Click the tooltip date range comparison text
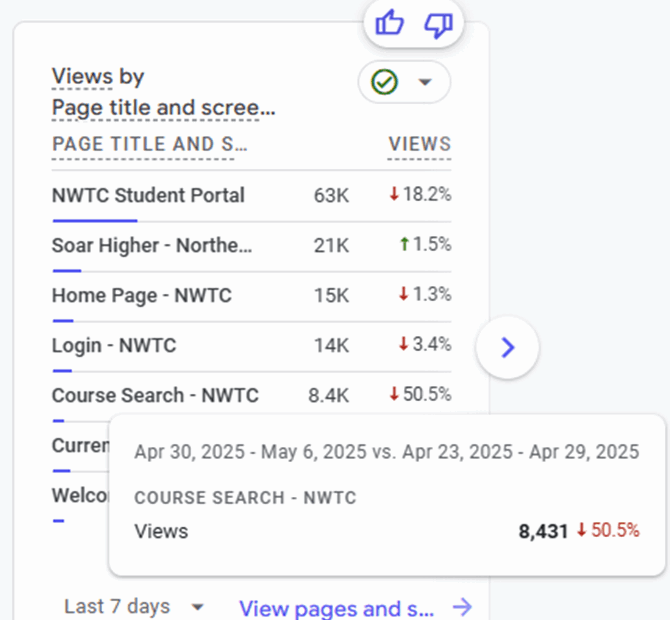670x620 pixels. pos(387,452)
